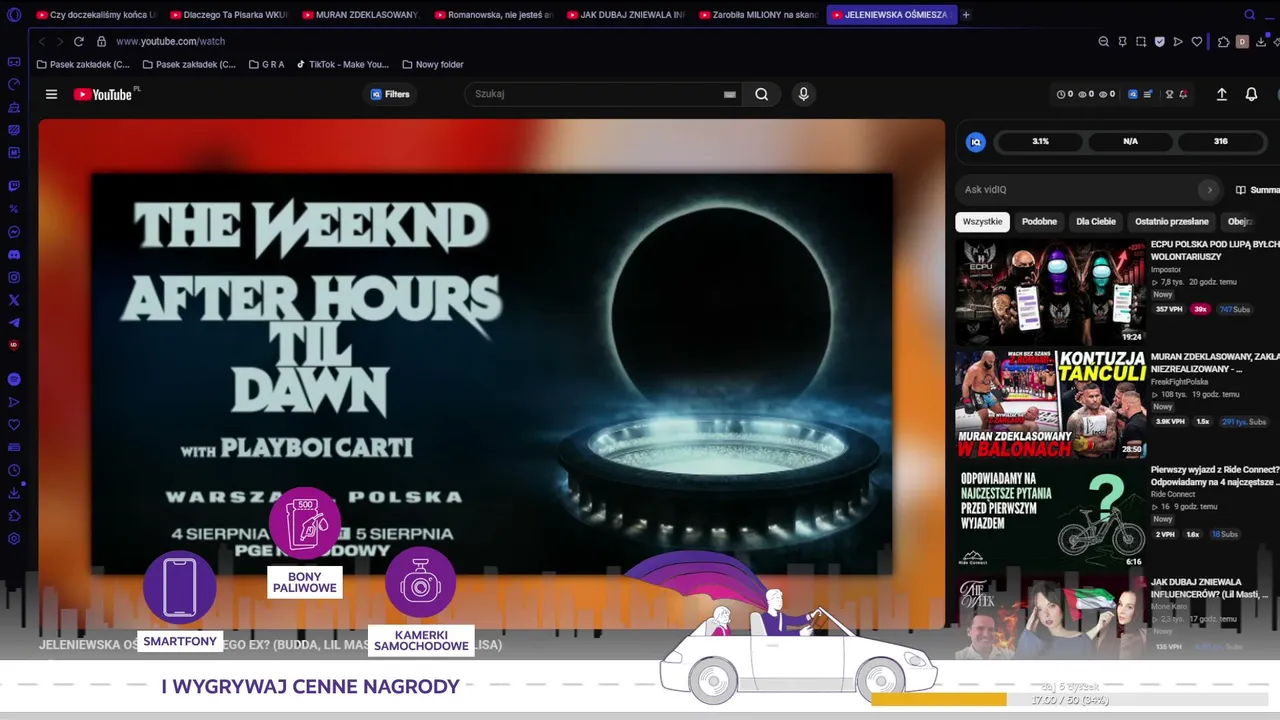
Task: Click the browser address bar URL
Action: pos(171,41)
